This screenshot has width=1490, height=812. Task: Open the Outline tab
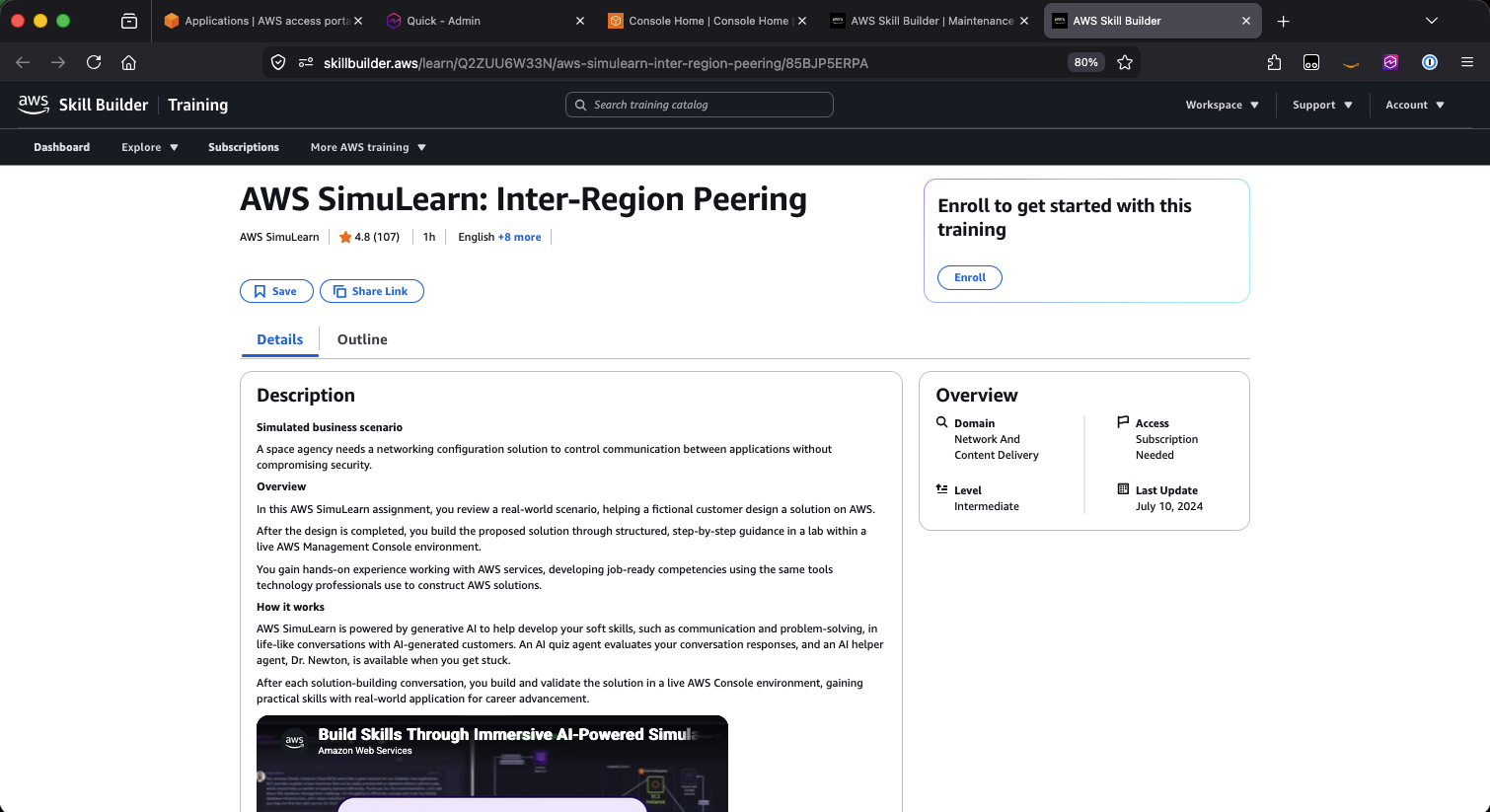pyautogui.click(x=362, y=339)
